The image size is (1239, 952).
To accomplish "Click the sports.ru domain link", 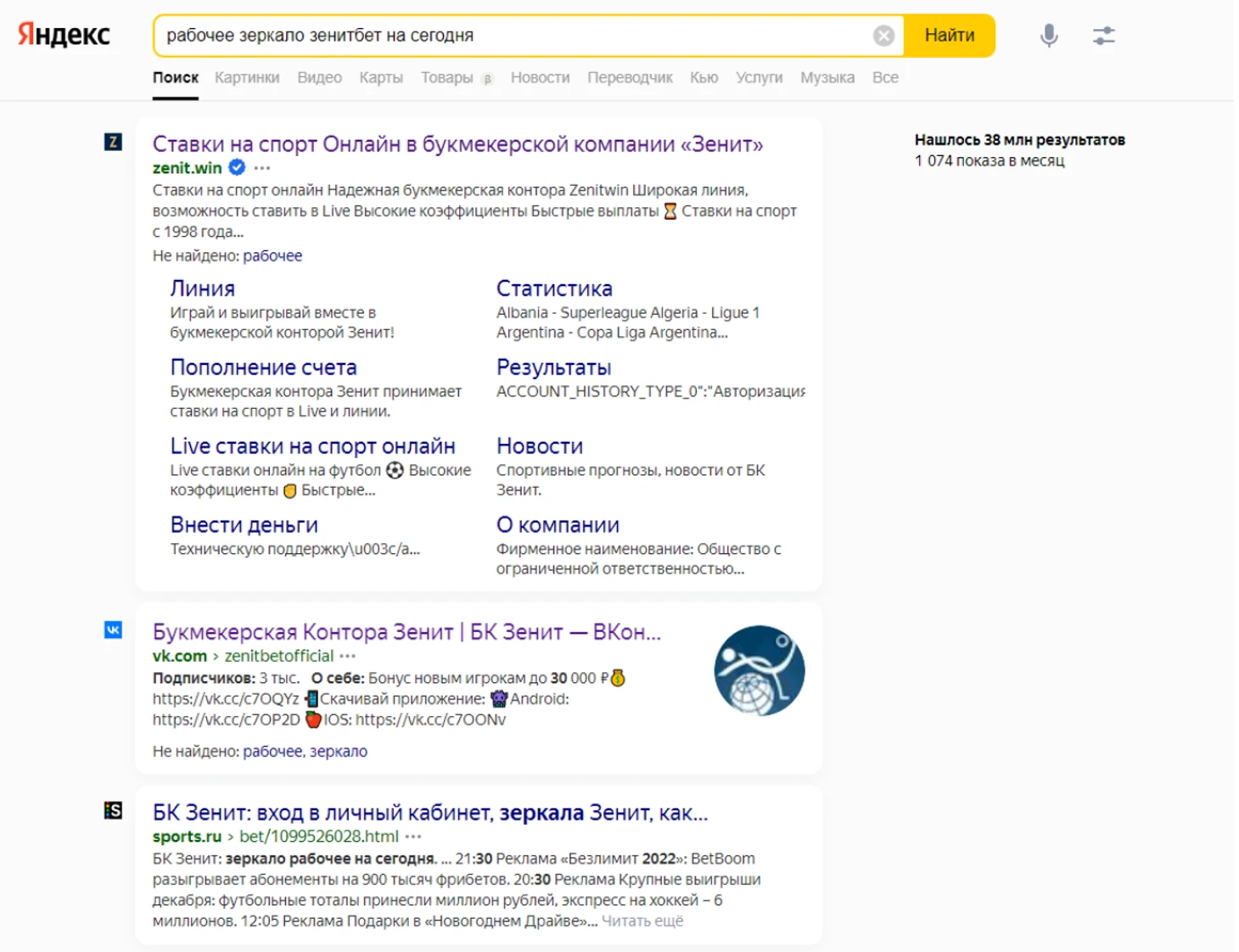I will pos(187,837).
